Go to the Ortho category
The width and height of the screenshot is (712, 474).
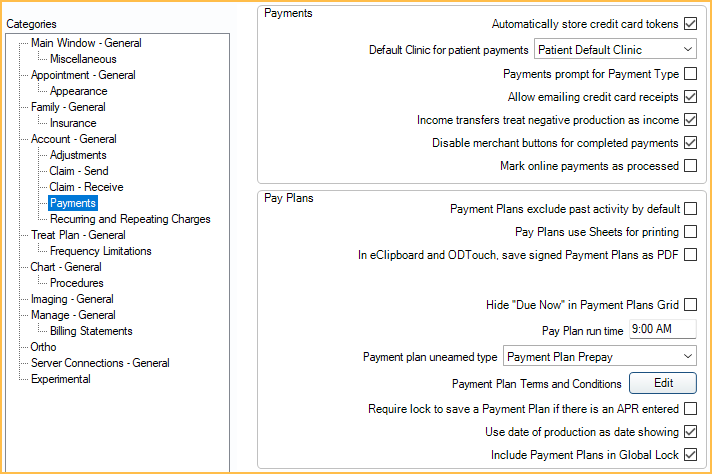[44, 347]
